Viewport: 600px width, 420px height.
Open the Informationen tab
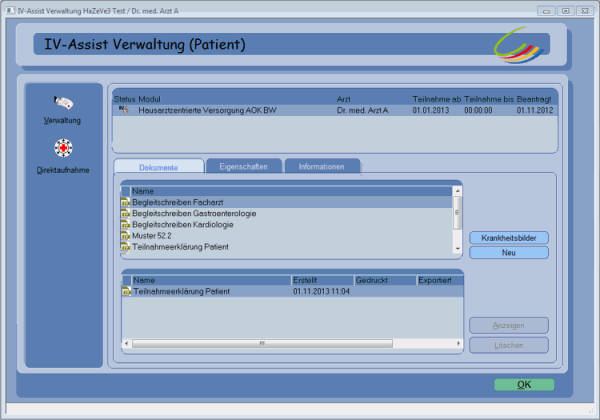pos(322,166)
